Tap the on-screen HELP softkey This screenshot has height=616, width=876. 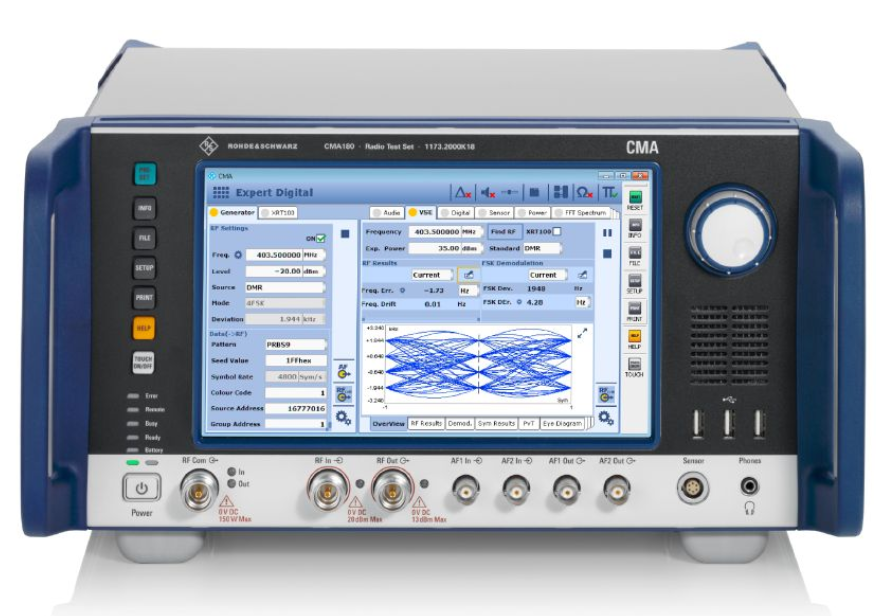[x=635, y=336]
